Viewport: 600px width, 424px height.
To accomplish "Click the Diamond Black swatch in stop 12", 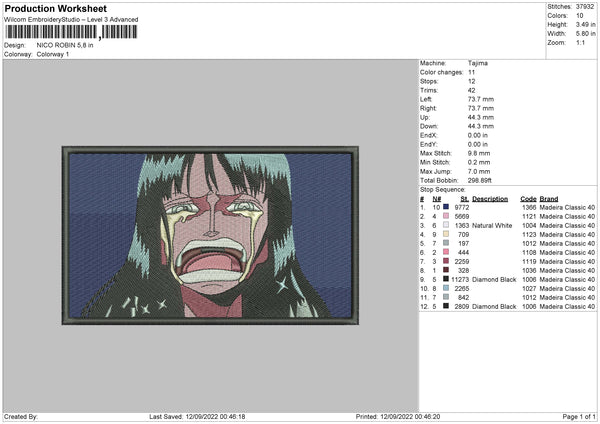I will tap(446, 306).
